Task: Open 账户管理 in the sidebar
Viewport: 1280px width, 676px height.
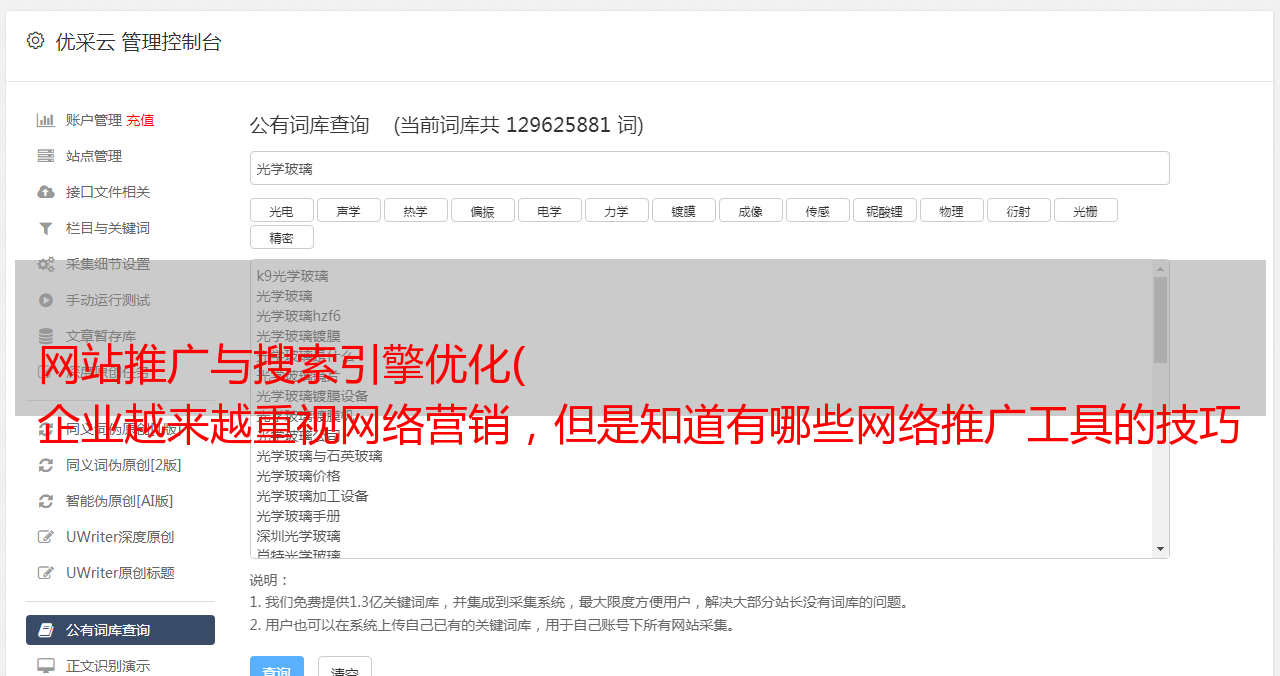Action: point(94,120)
